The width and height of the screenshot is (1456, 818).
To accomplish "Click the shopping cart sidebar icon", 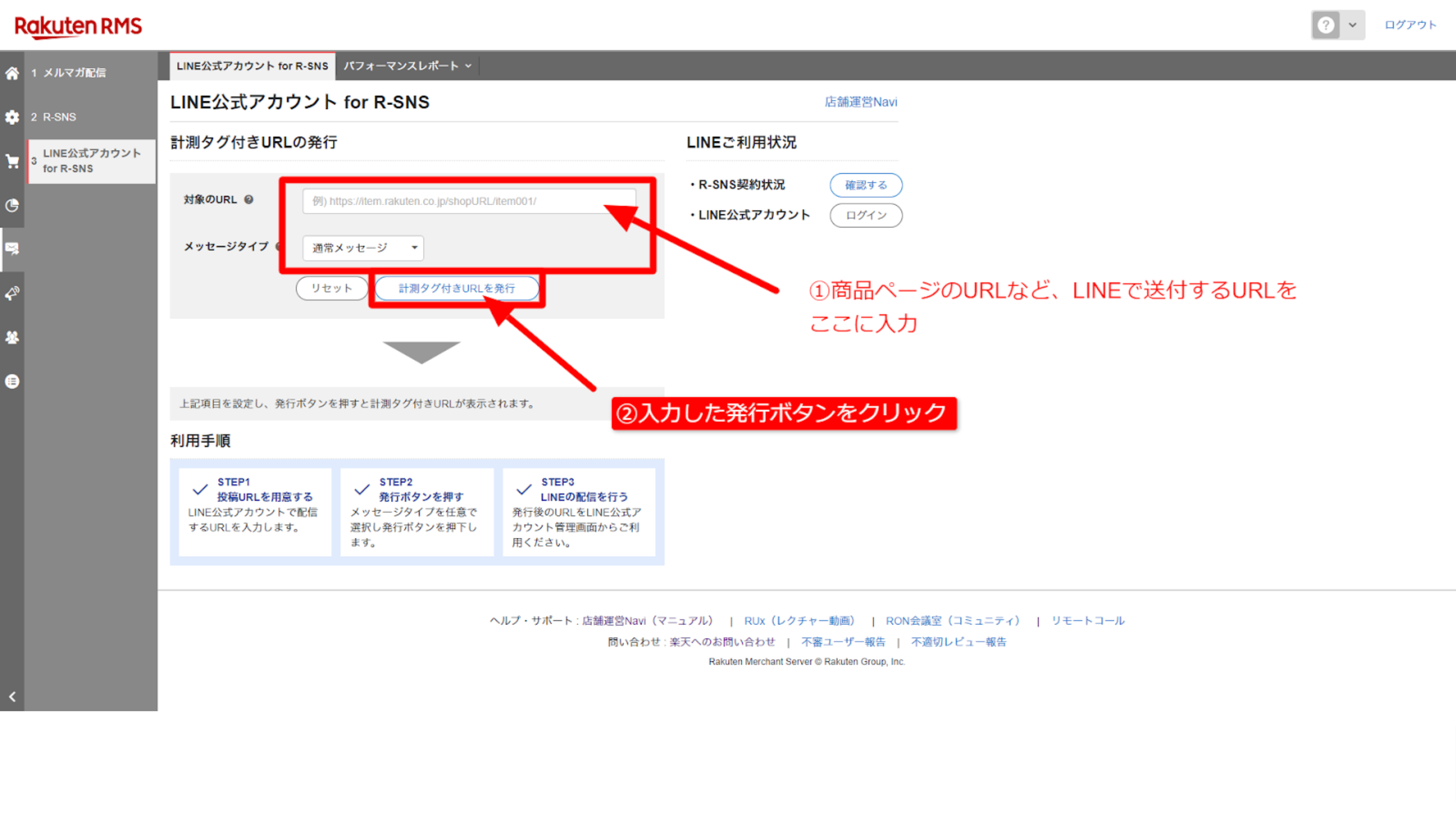I will pyautogui.click(x=12, y=161).
